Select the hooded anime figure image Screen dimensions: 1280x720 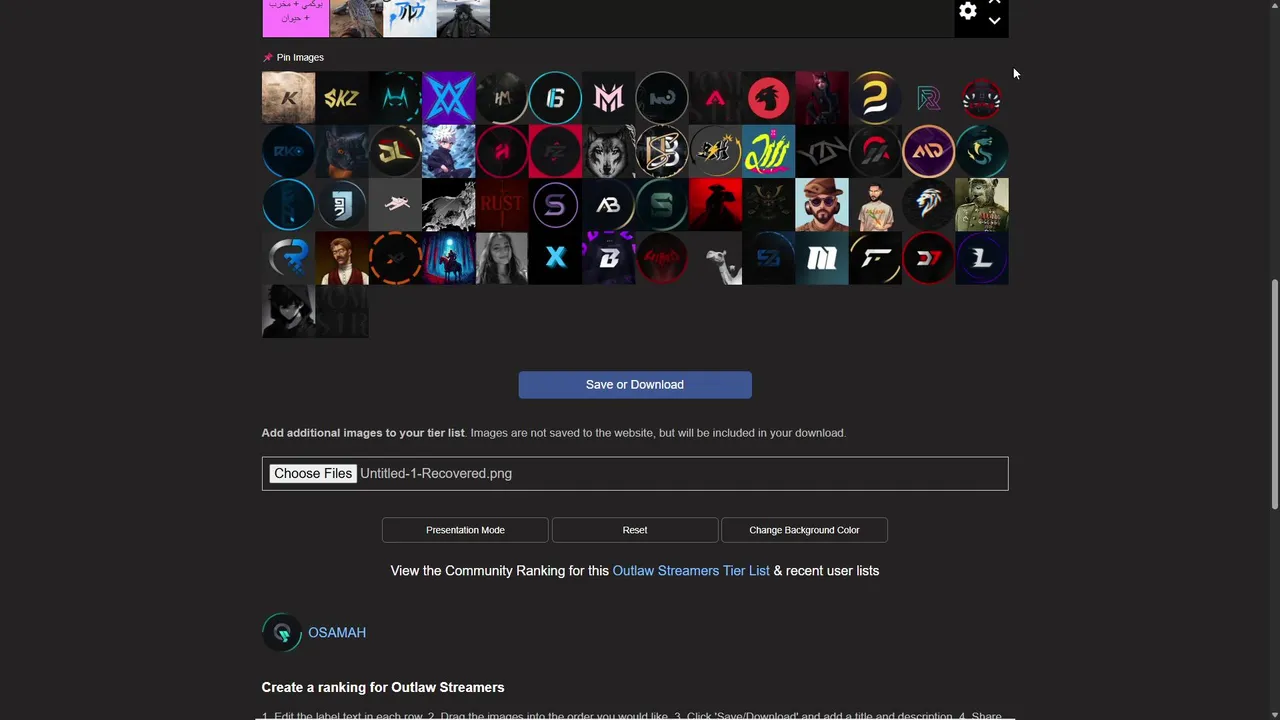point(288,311)
